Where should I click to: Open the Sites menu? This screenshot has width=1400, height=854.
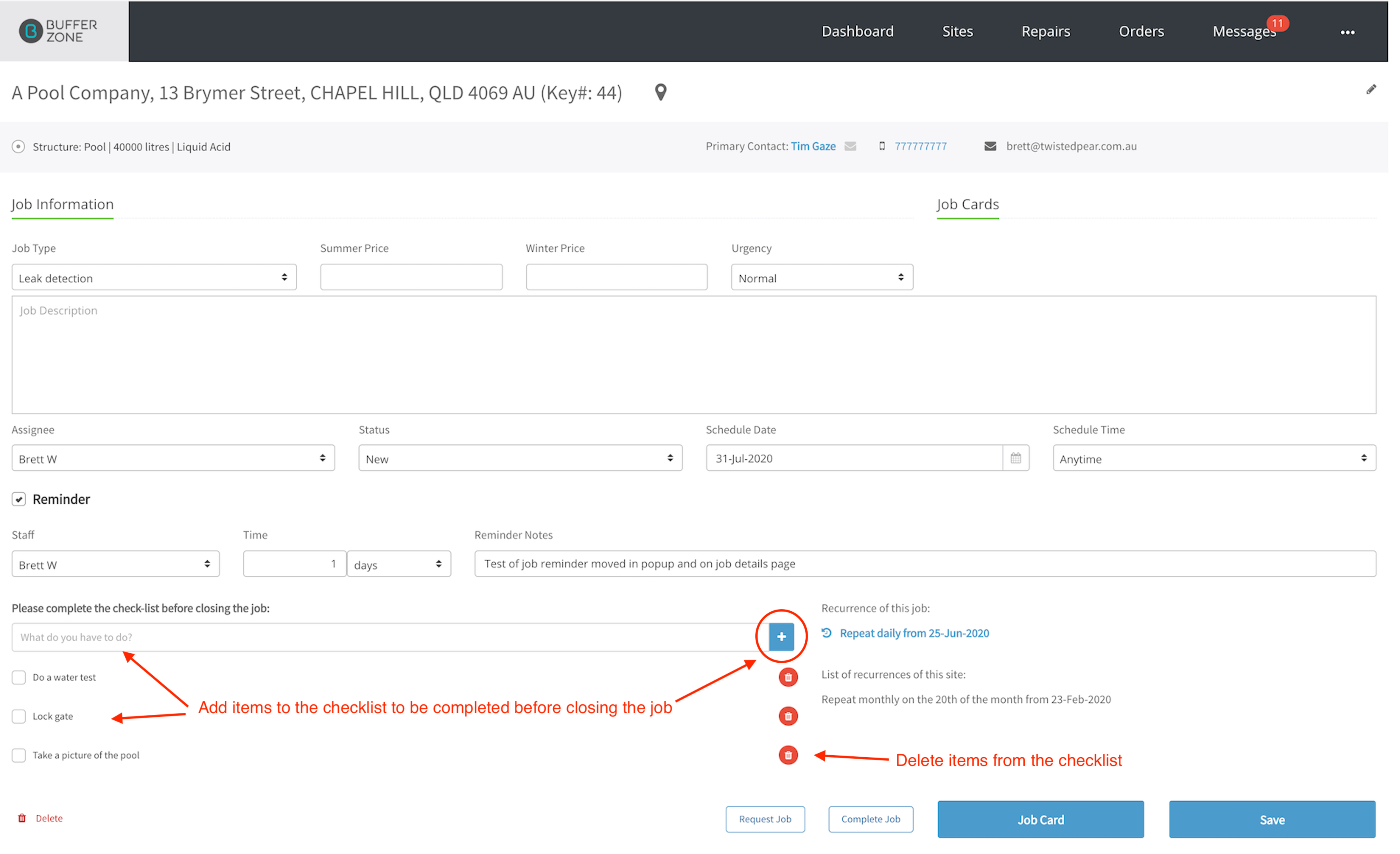click(957, 31)
